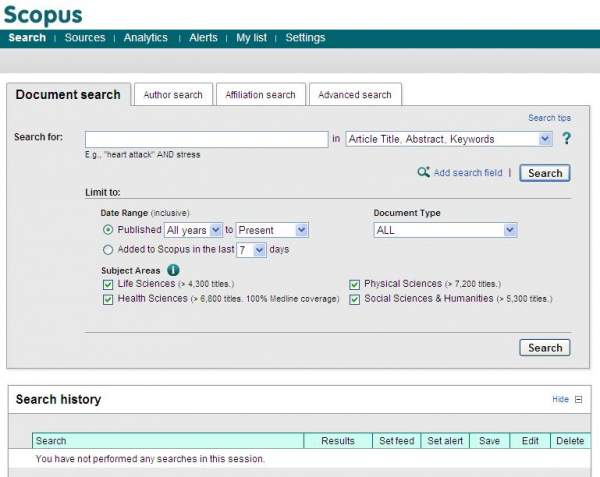Open the Subject Areas info icon

click(173, 270)
